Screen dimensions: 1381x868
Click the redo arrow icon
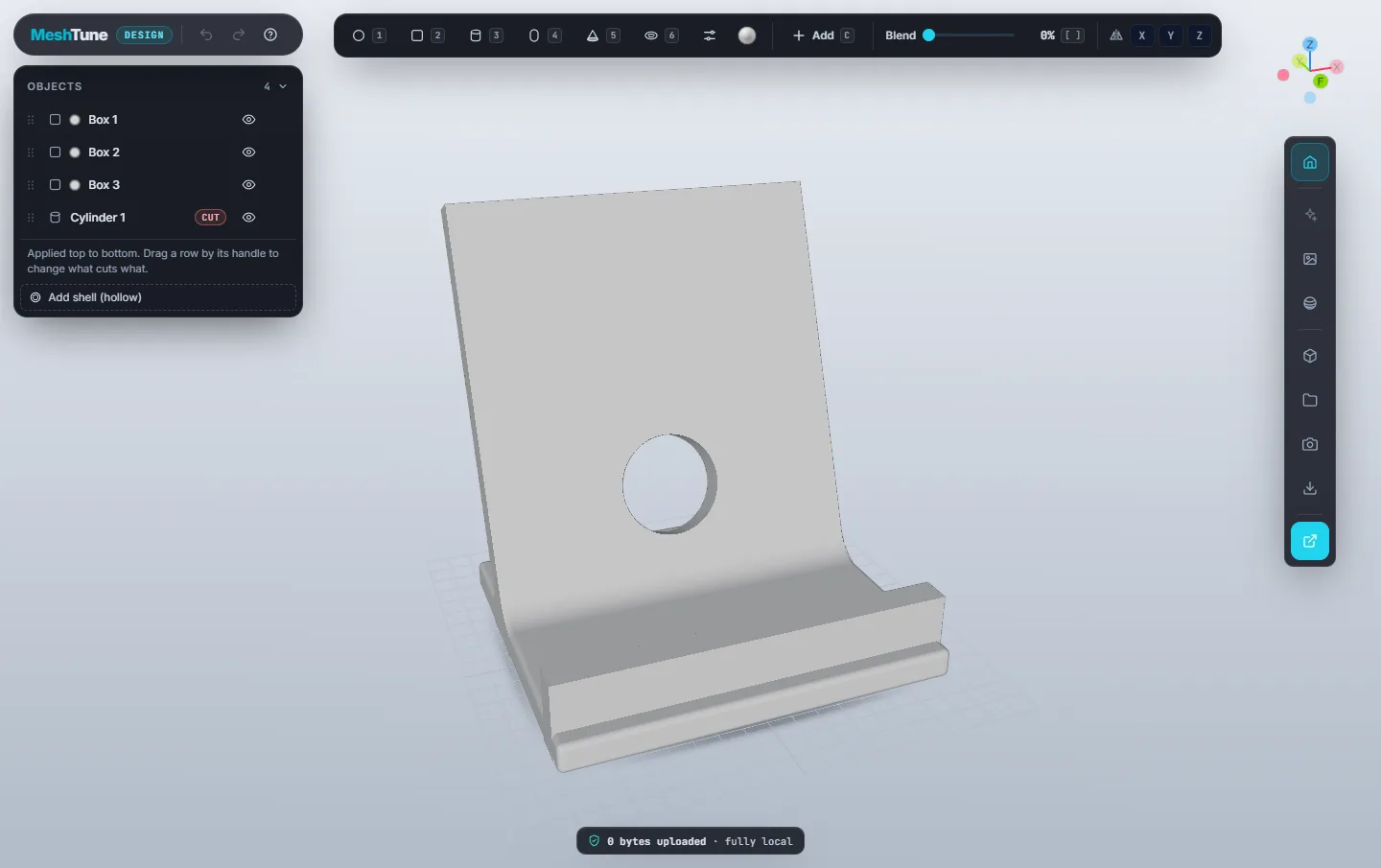[239, 35]
